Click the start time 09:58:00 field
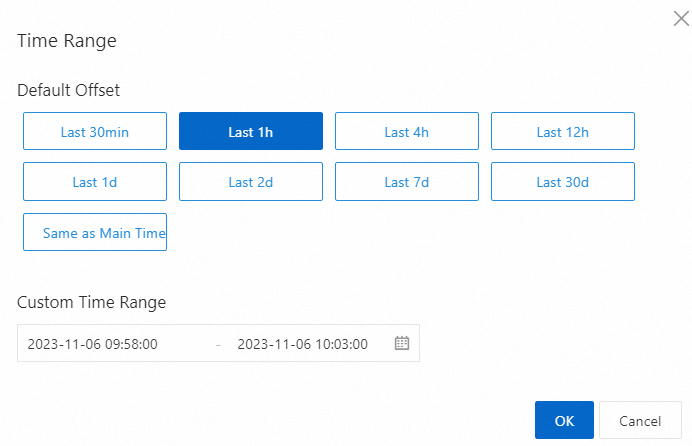Viewport: 692px width, 446px height. [92, 344]
